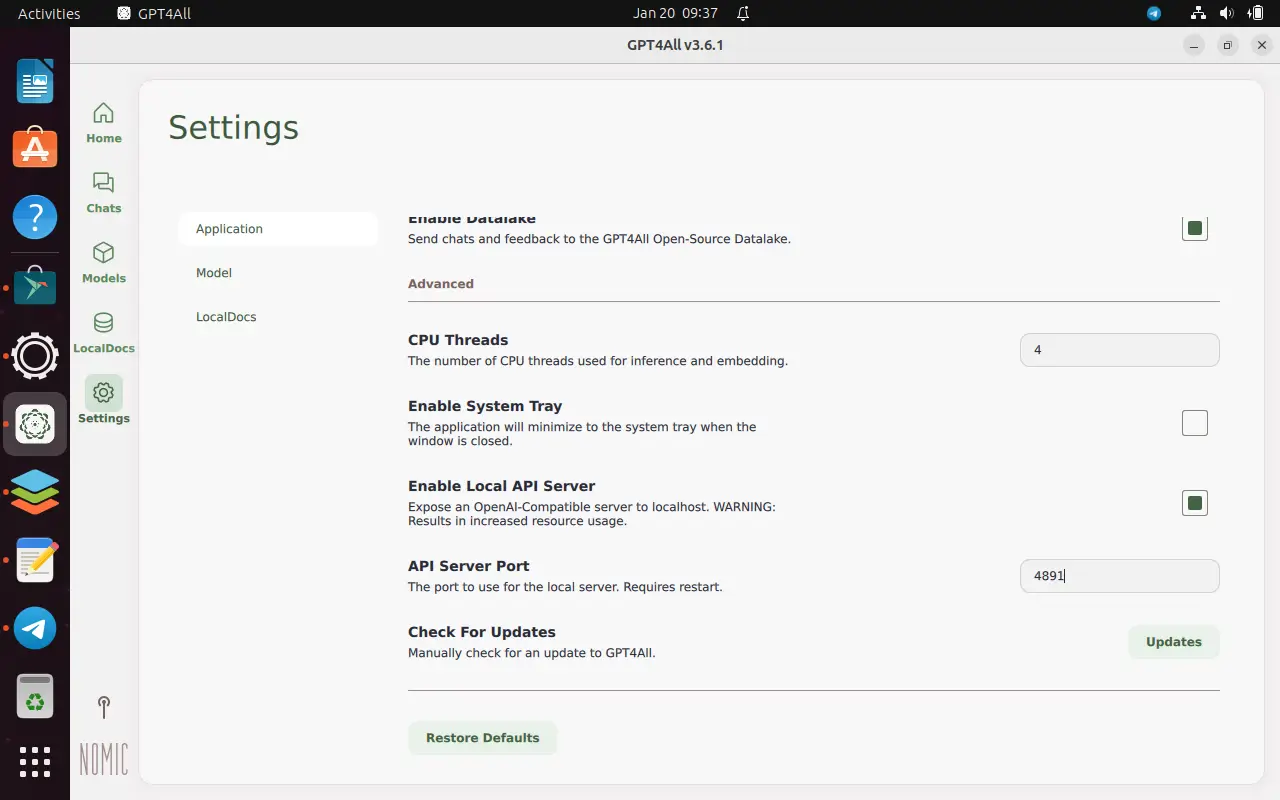Maximize the GPT4All window

1227,45
